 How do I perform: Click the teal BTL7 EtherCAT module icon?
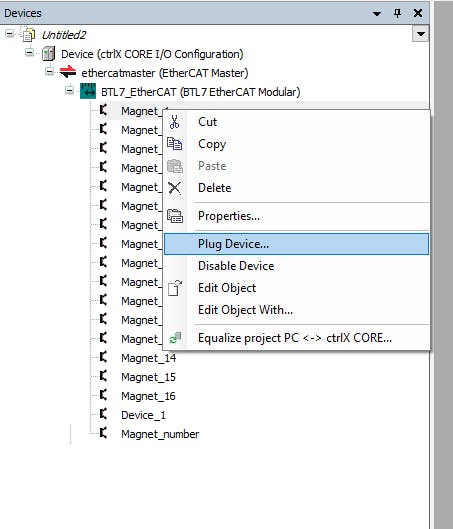(x=88, y=91)
